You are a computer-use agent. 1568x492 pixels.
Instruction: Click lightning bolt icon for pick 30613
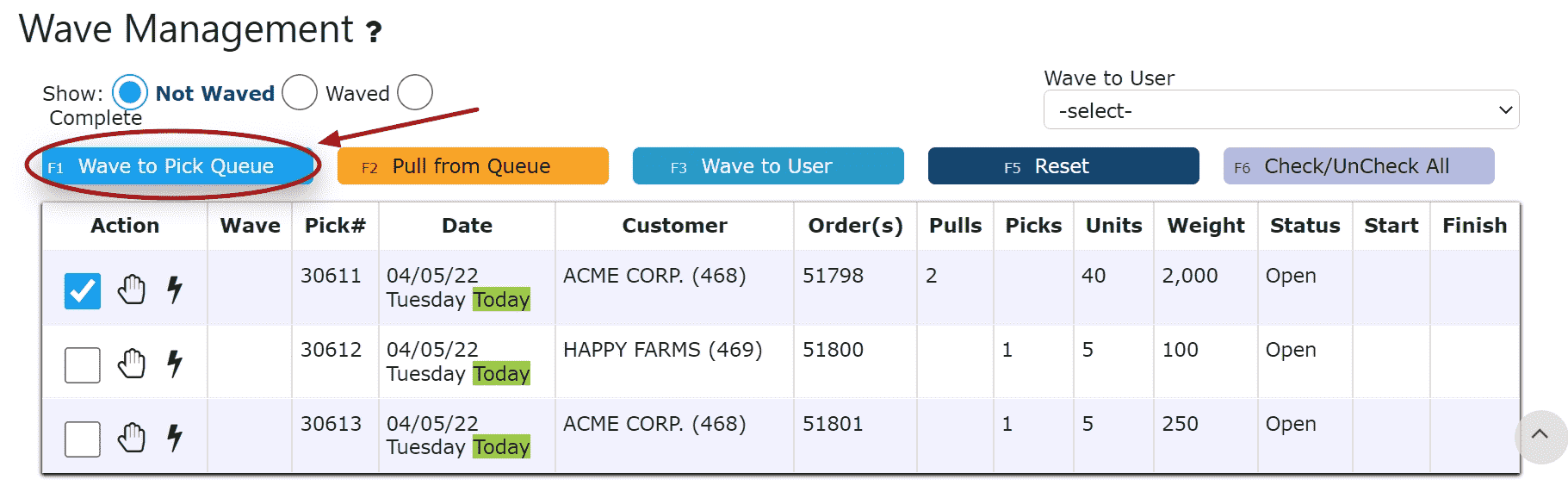[x=175, y=438]
